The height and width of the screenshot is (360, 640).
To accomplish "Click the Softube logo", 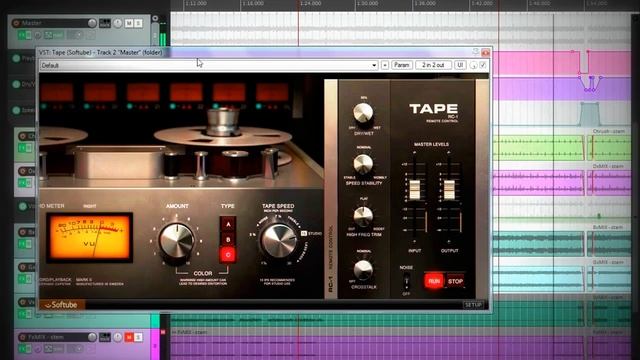I will 62,305.
